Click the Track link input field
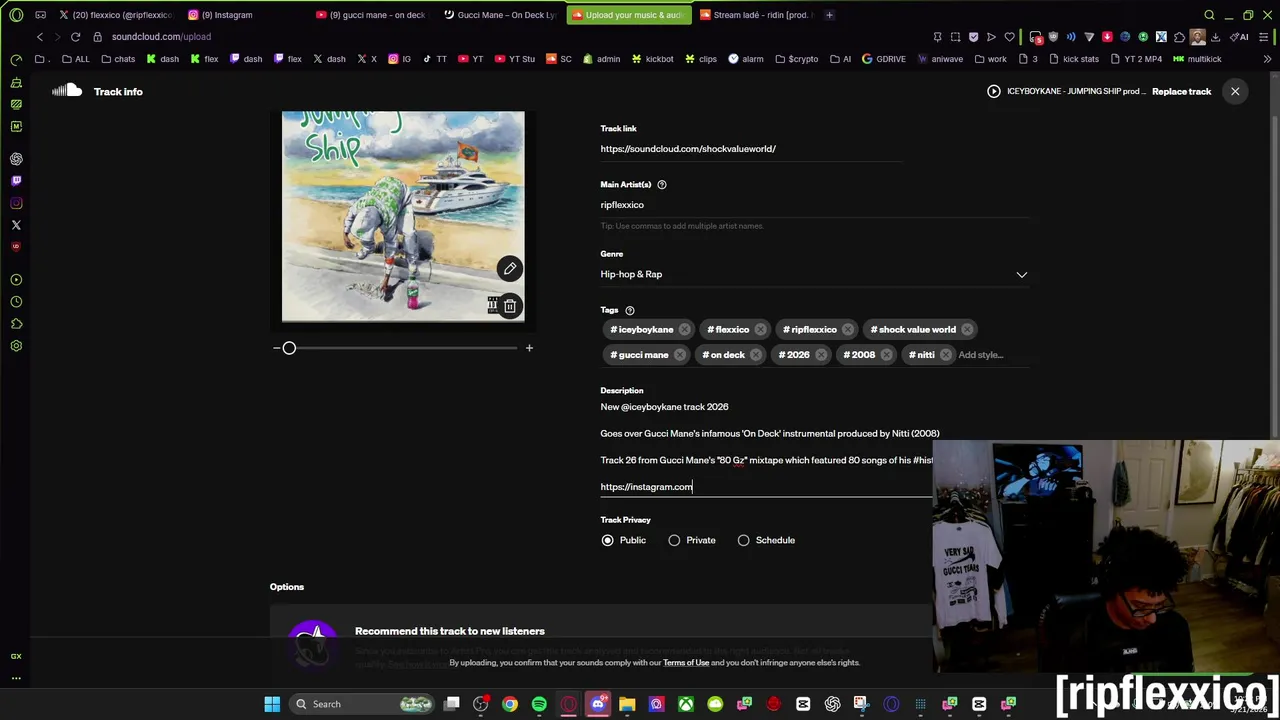 click(x=750, y=149)
